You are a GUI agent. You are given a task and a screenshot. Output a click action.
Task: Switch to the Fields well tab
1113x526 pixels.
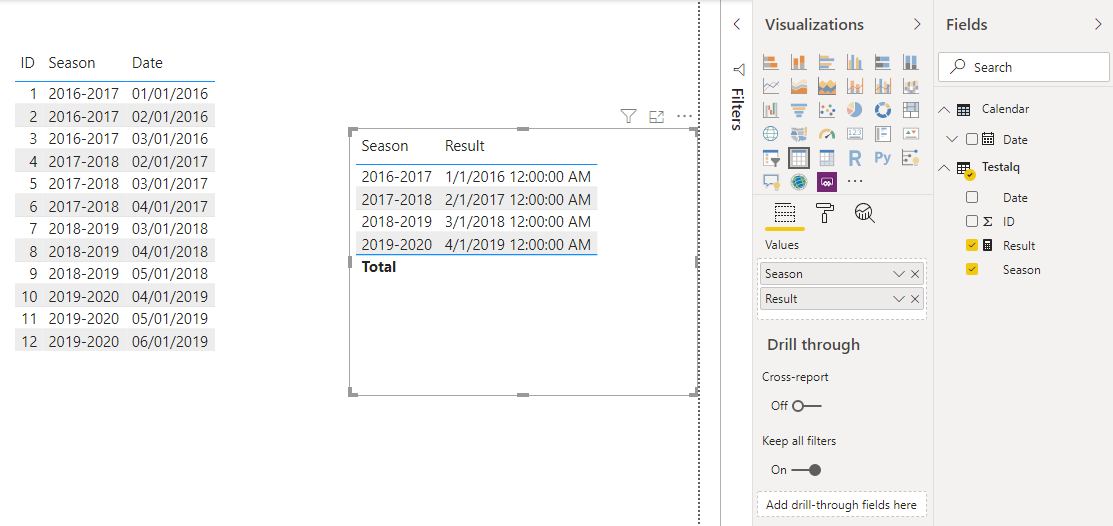[784, 213]
